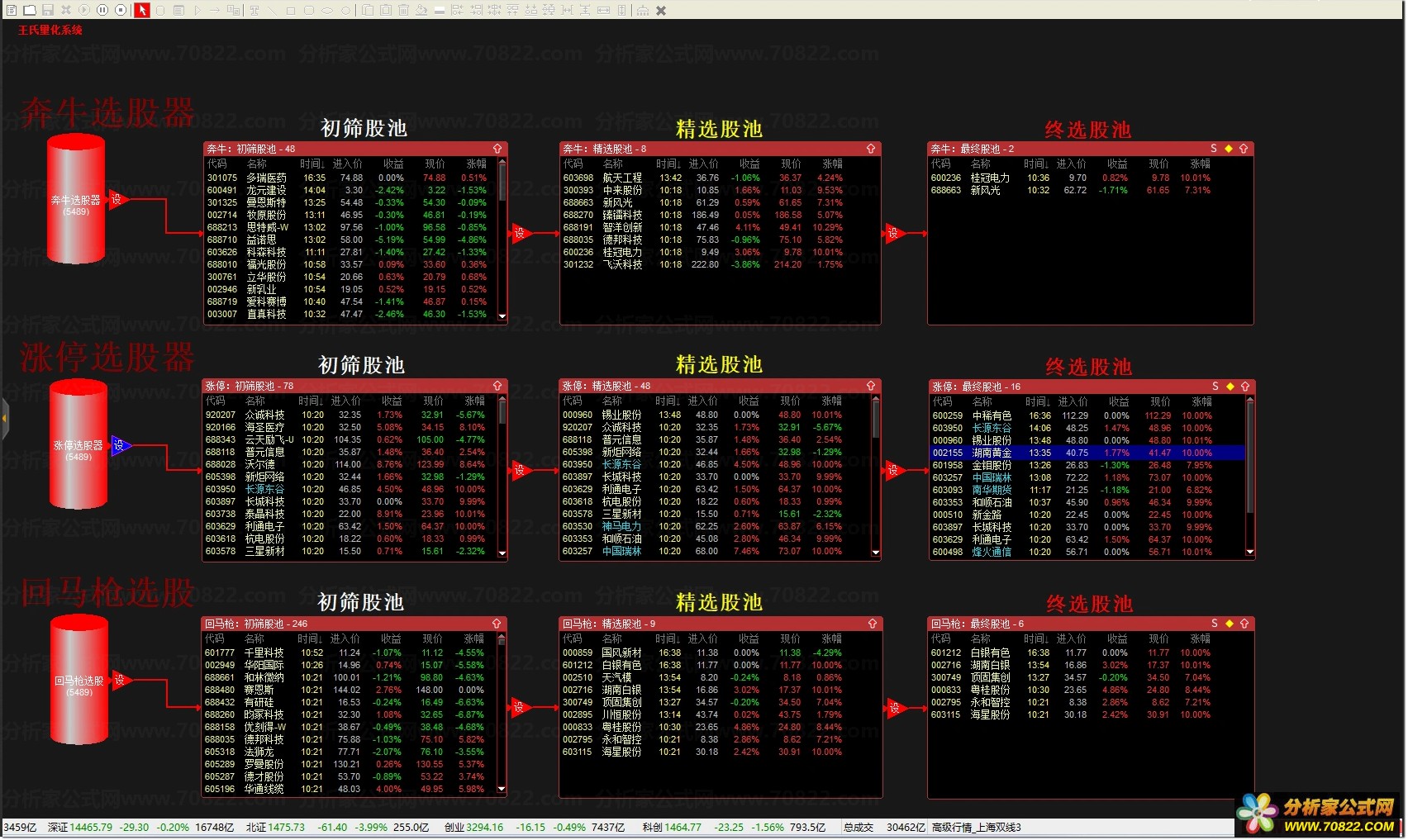
Task: Click the play circle icon in toolbar
Action: click(x=84, y=10)
